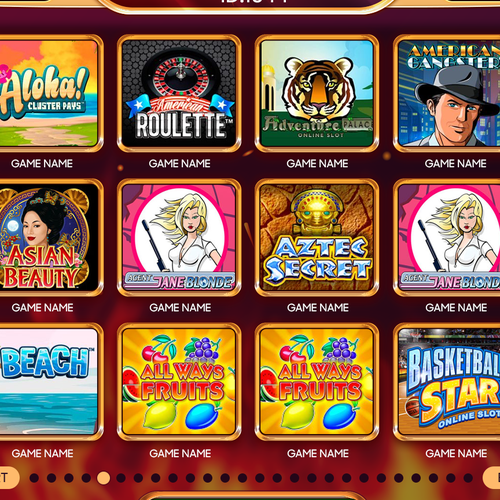Click the name label under Aztec Secret
Viewport: 500px width, 500px height.
pos(318,307)
